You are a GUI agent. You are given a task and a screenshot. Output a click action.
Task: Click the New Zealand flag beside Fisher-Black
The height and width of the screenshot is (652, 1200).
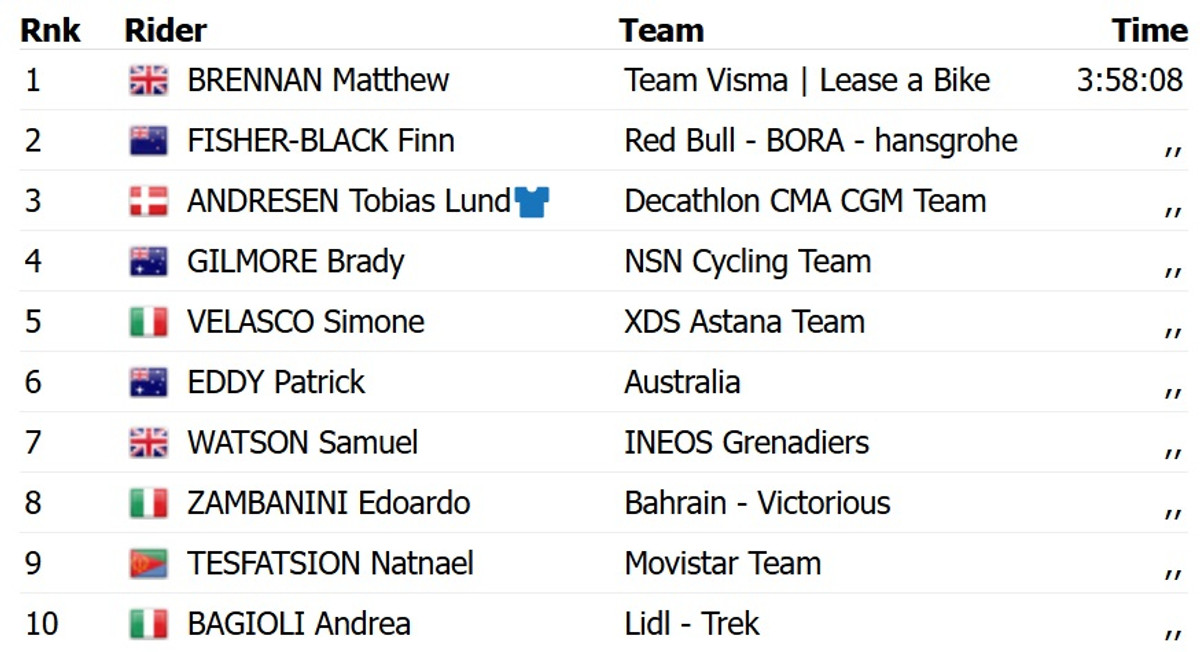(148, 141)
